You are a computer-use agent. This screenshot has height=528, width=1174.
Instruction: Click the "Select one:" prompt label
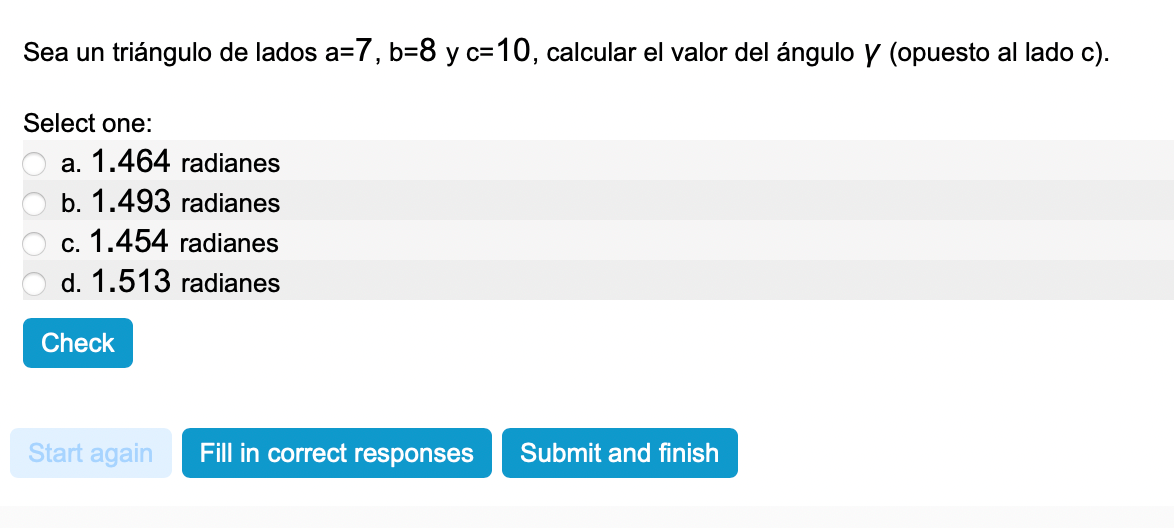(88, 124)
